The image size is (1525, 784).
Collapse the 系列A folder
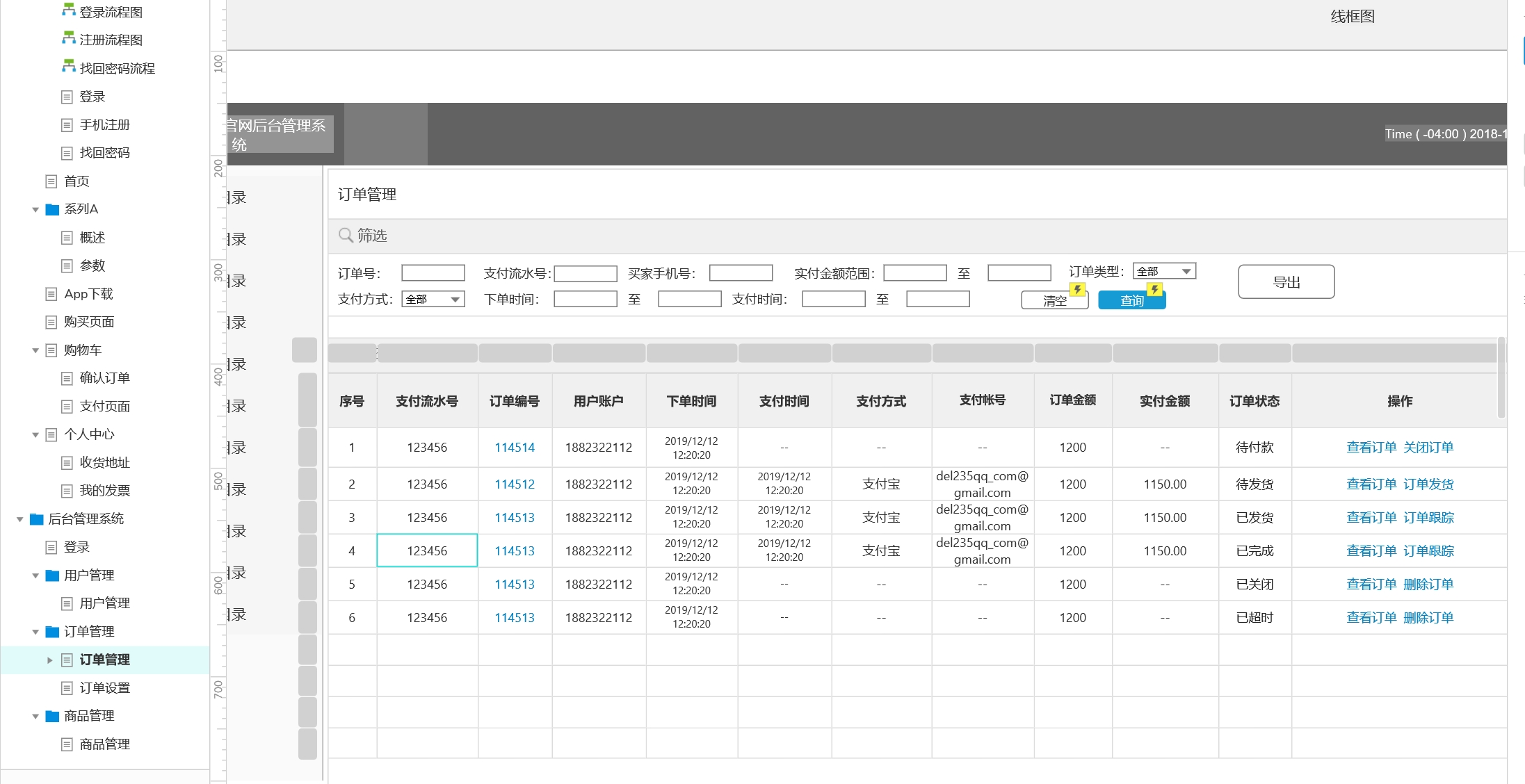coord(35,209)
